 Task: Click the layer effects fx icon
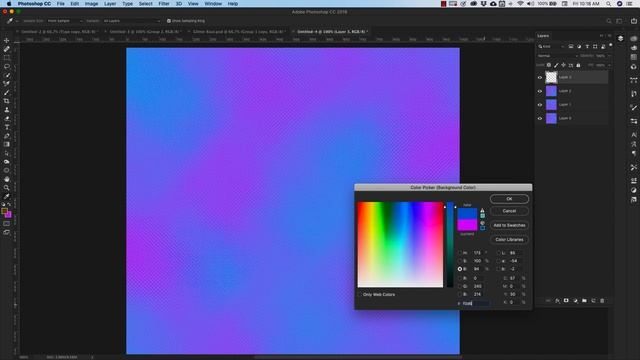pyautogui.click(x=557, y=301)
